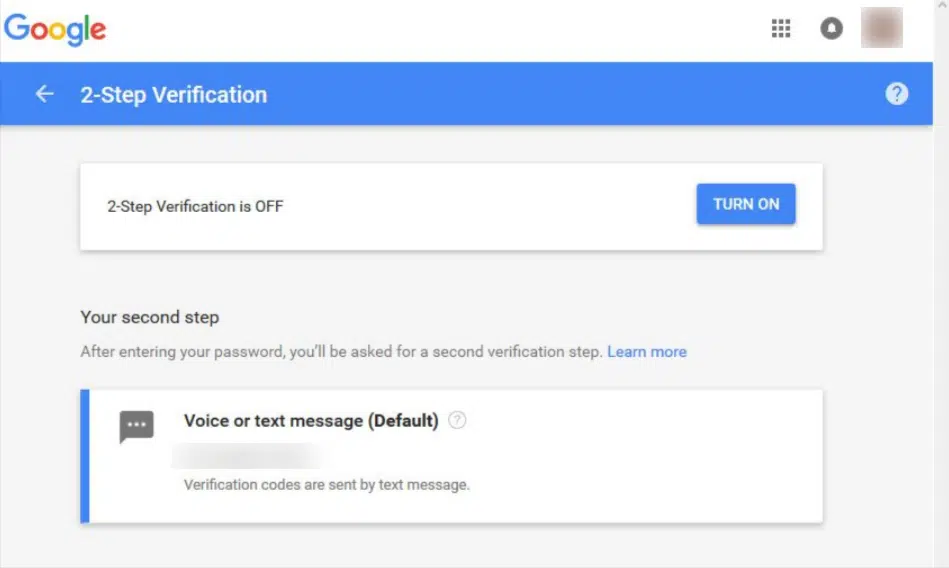The width and height of the screenshot is (949, 568).
Task: Click the Google logo
Action: (55, 29)
